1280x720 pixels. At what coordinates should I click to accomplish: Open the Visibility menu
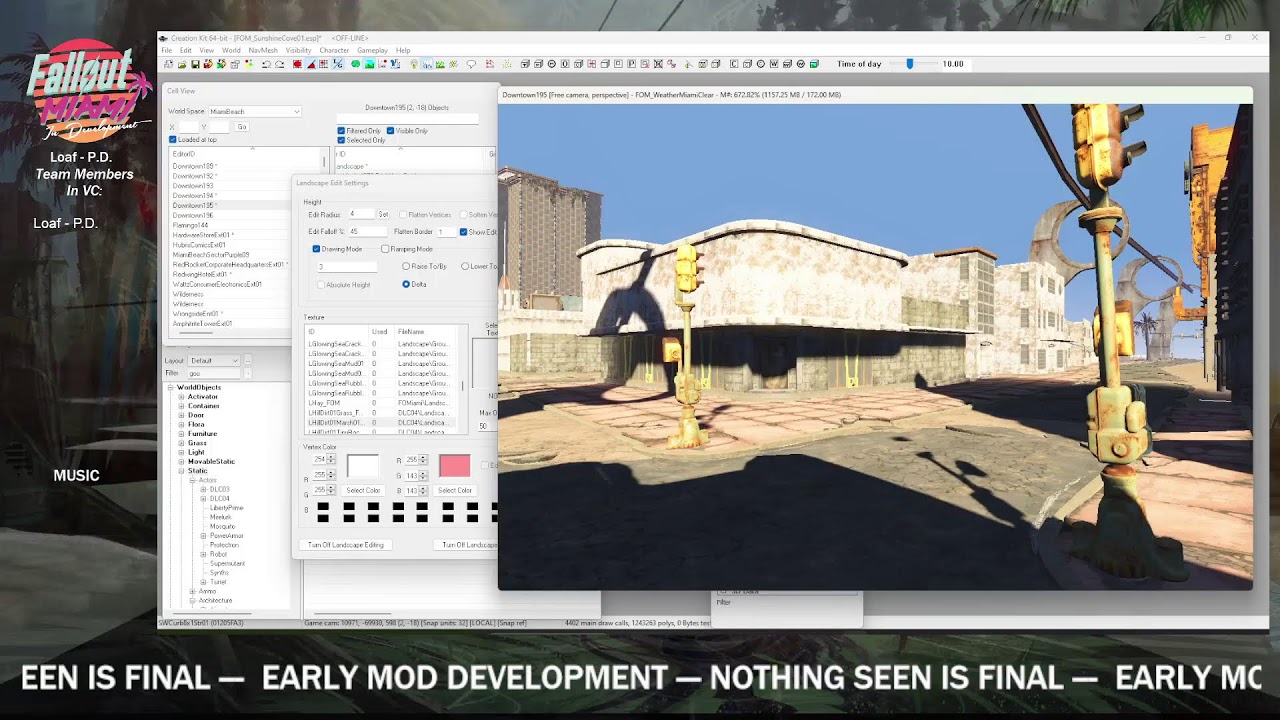click(298, 50)
